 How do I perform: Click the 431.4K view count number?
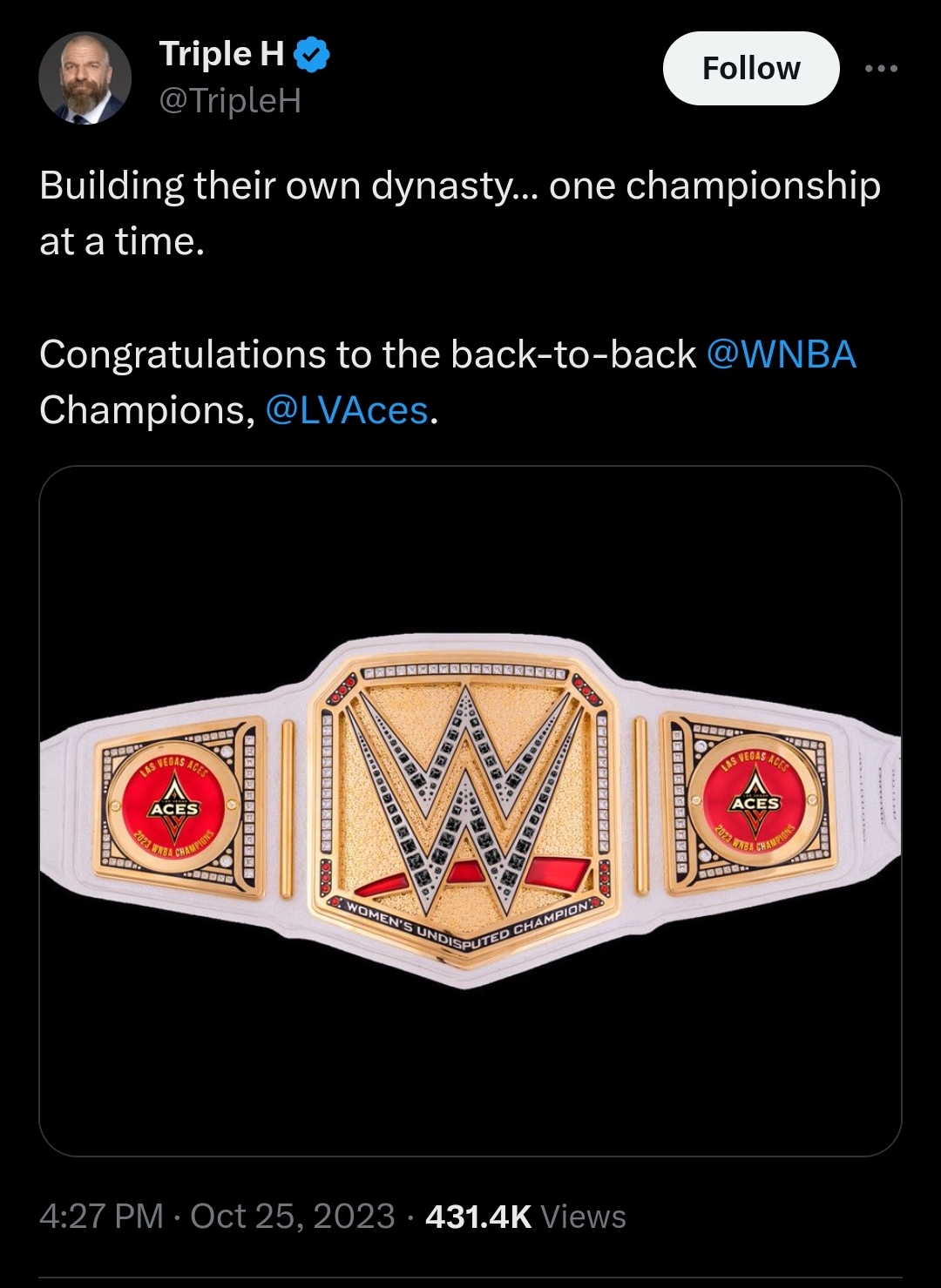(x=477, y=1217)
